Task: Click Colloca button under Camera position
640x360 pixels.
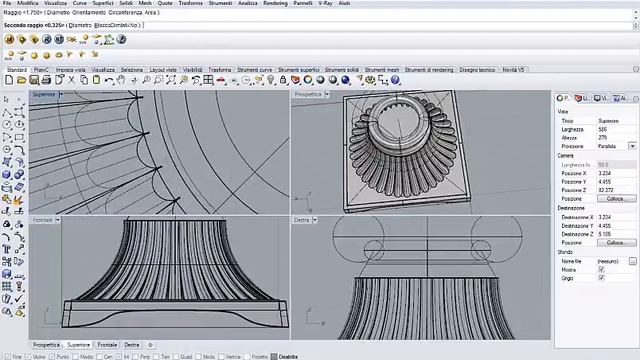Action: [616, 199]
